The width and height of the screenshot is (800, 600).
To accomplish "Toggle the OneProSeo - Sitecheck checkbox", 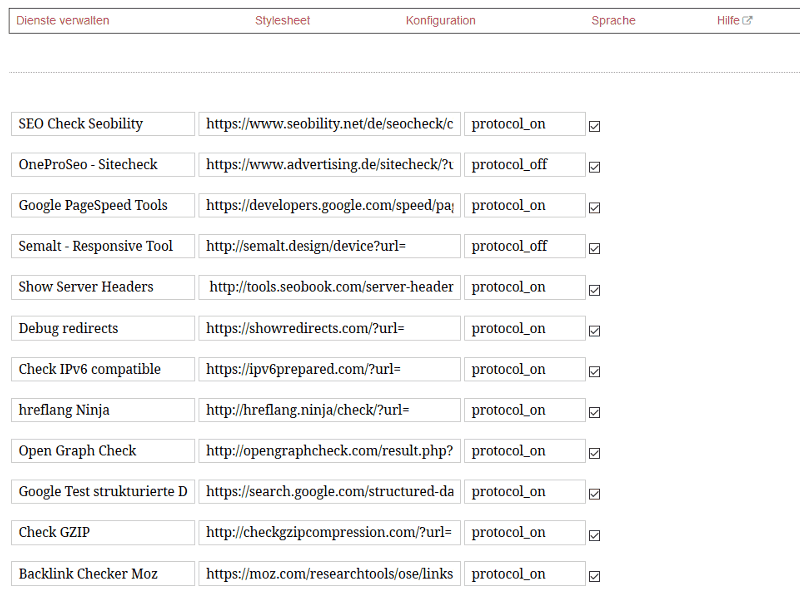I will 594,167.
